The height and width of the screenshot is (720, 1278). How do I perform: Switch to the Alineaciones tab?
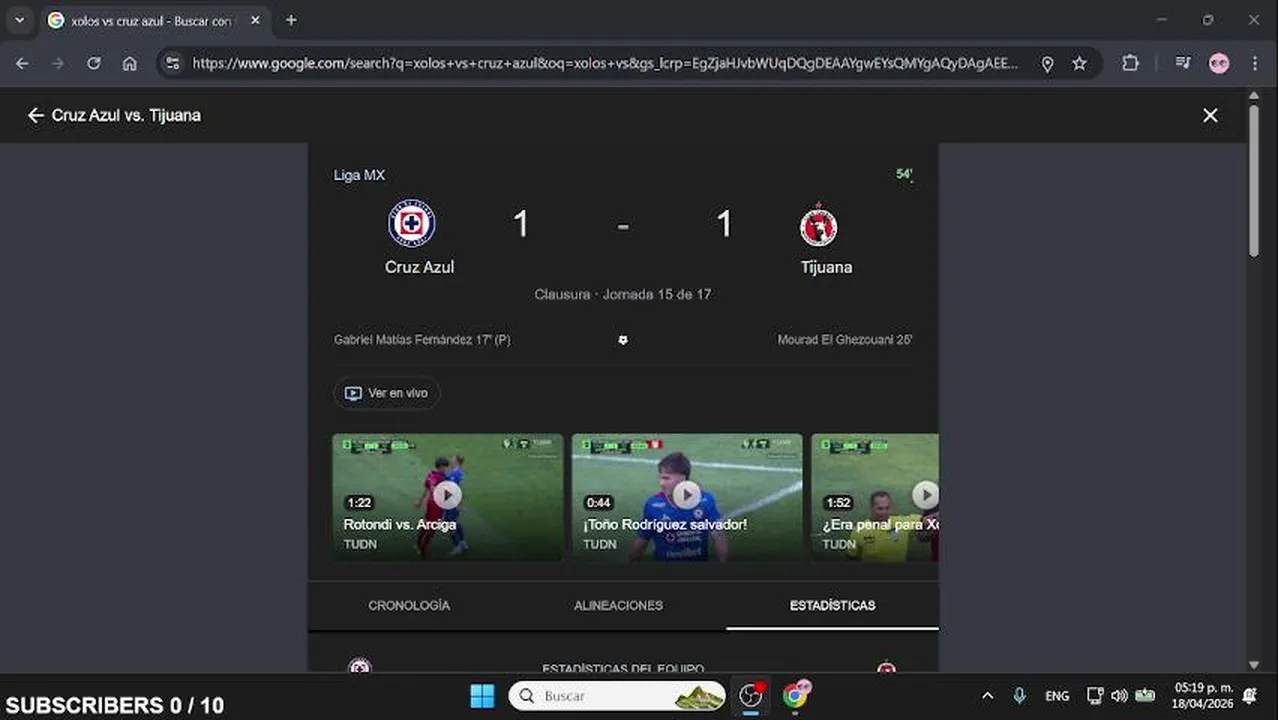click(x=618, y=605)
